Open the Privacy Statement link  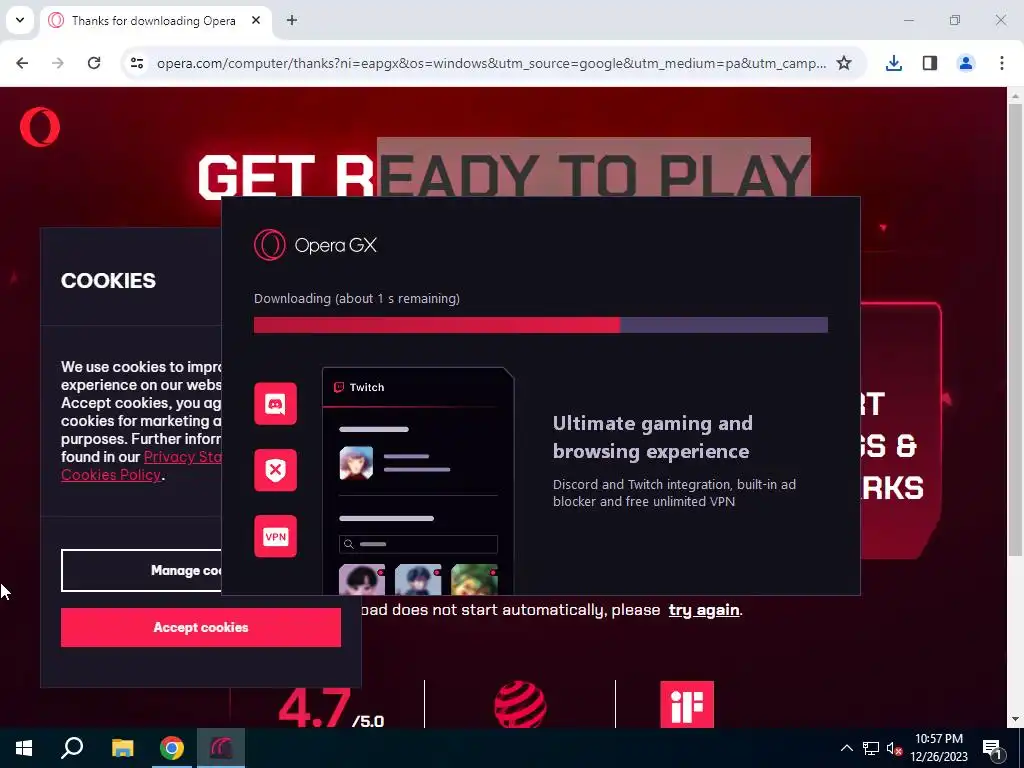[x=183, y=457]
